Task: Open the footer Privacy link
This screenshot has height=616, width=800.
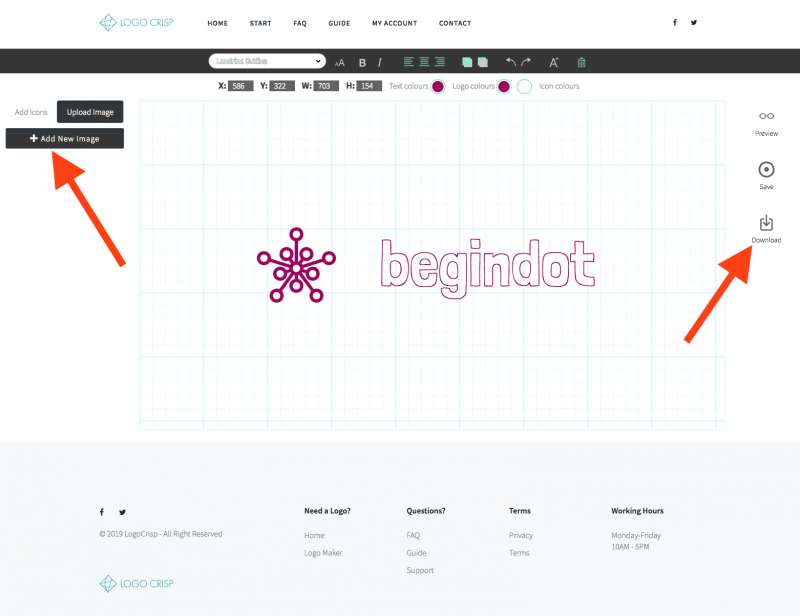Action: click(x=520, y=535)
